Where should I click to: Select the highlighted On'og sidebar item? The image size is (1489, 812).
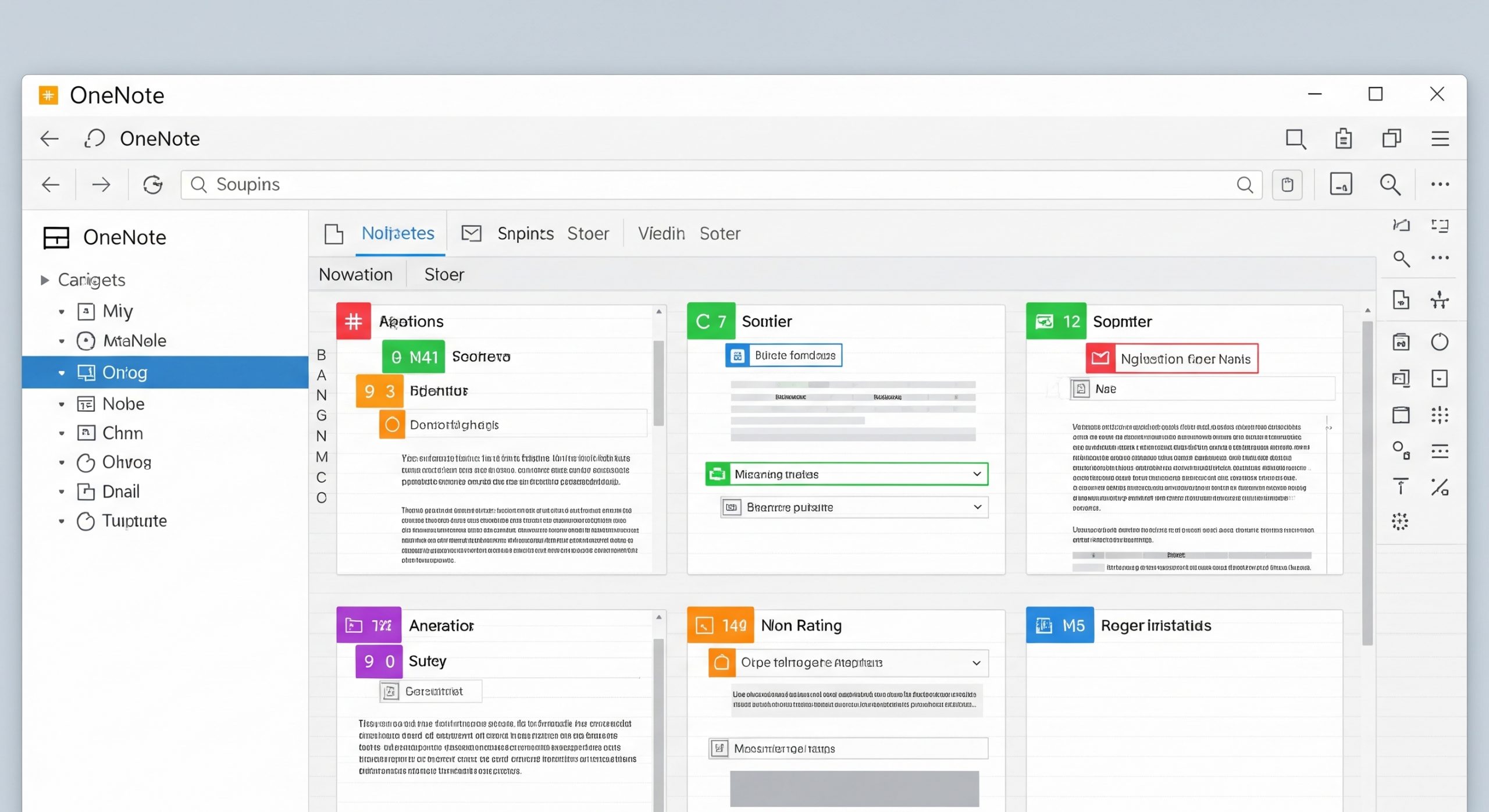tap(165, 372)
